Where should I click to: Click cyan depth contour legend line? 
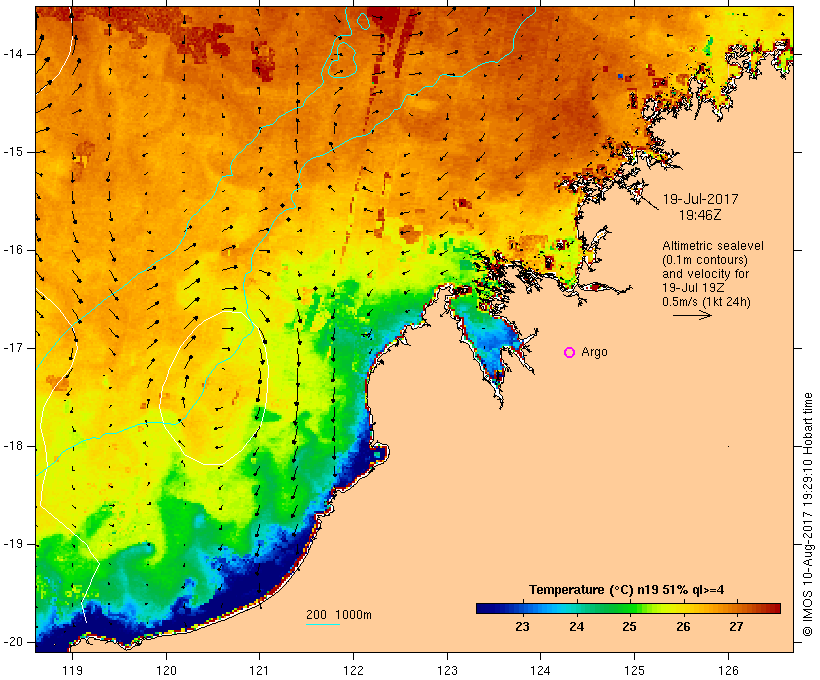point(323,624)
